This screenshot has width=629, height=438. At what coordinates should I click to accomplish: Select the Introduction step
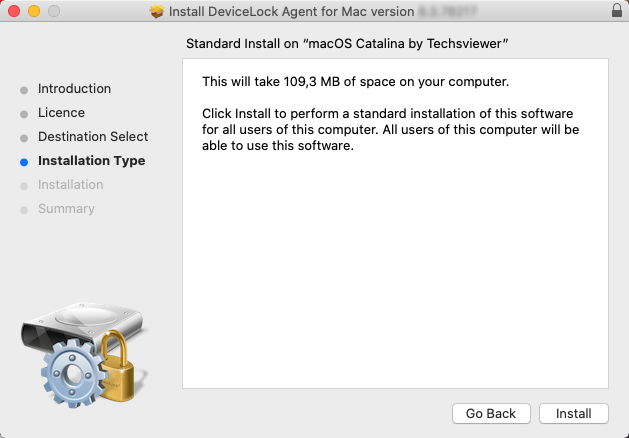coord(74,89)
